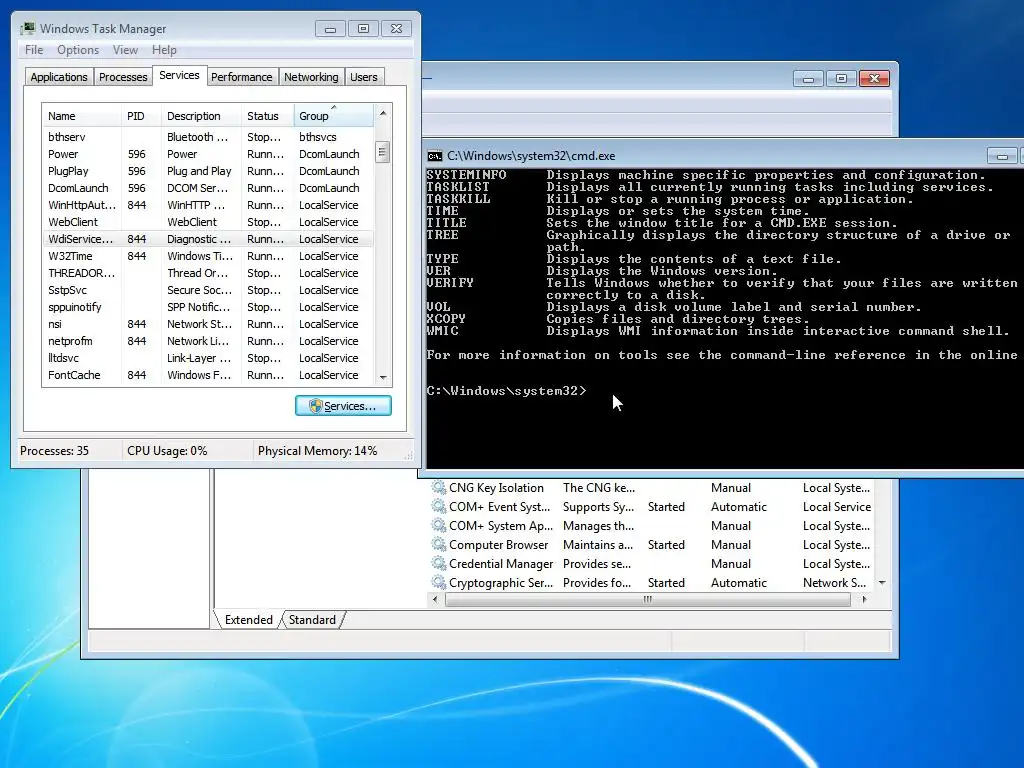Image resolution: width=1024 pixels, height=768 pixels.
Task: Click the left arrow of Services horizontal scrollbar
Action: (436, 599)
